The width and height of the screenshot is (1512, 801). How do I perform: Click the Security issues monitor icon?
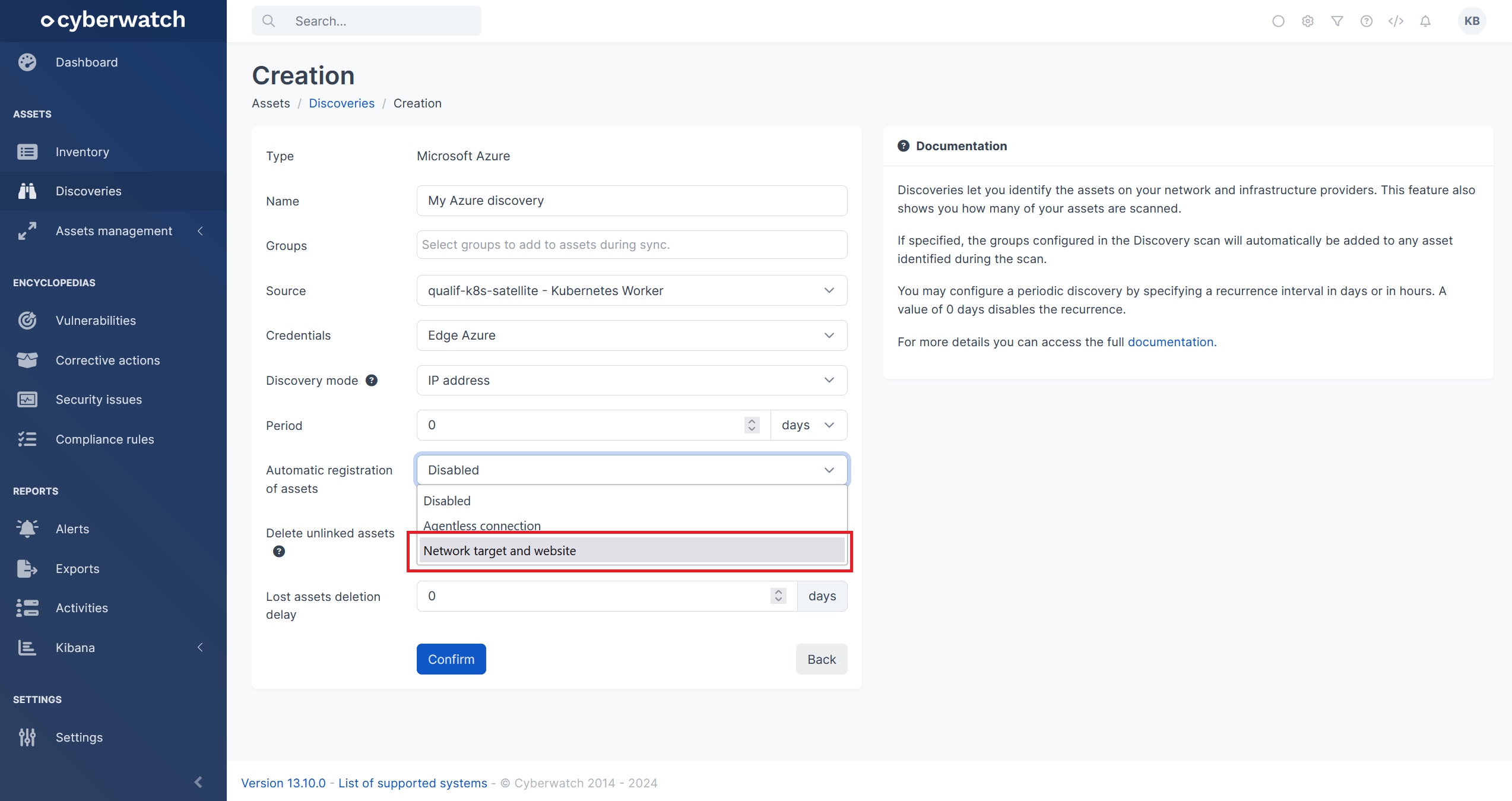click(27, 400)
